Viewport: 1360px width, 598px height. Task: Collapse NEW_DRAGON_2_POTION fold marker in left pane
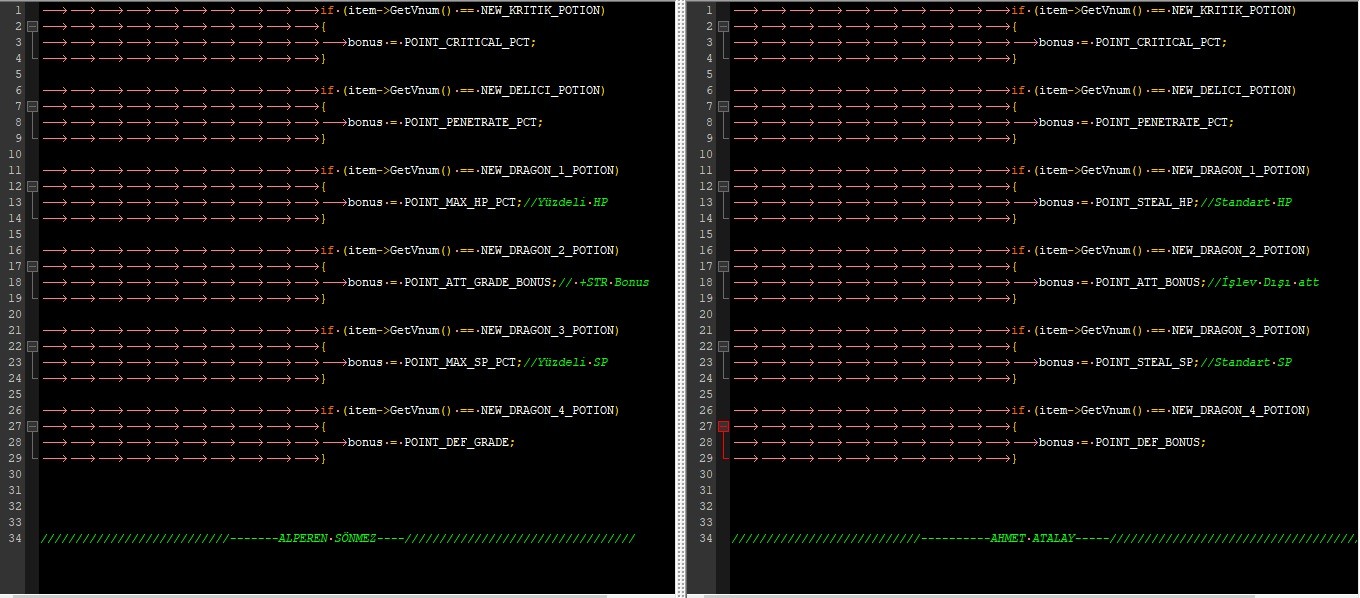coord(32,266)
